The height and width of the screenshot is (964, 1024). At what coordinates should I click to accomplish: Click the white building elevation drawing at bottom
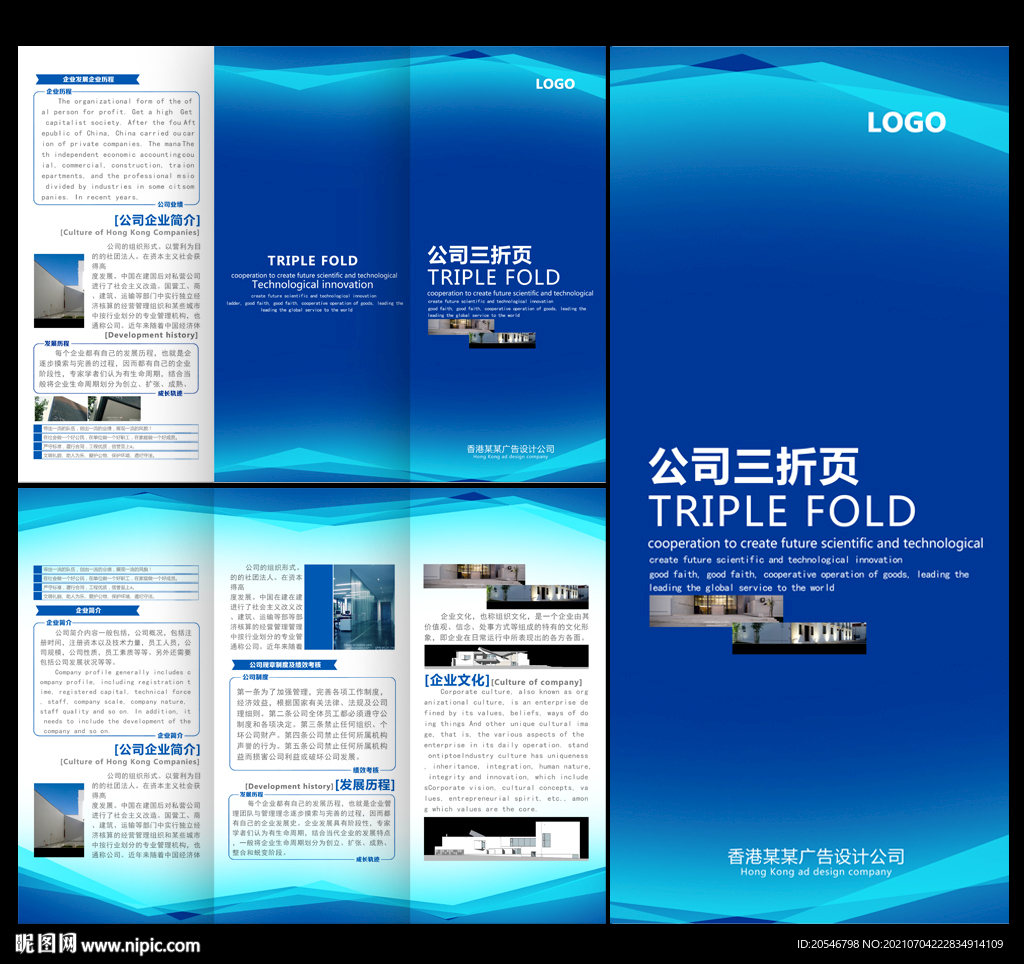pos(506,837)
